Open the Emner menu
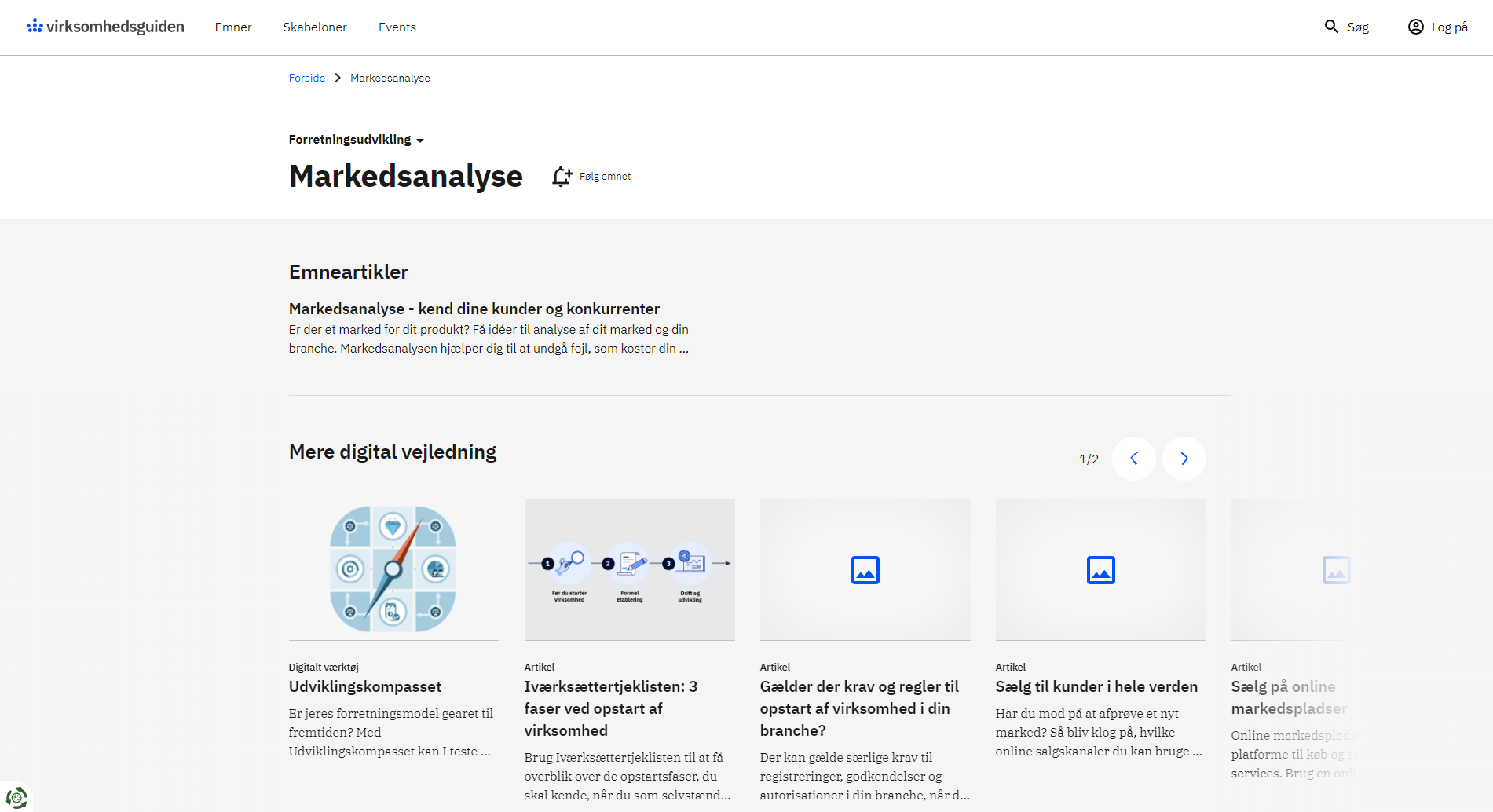This screenshot has height=812, width=1493. tap(233, 27)
